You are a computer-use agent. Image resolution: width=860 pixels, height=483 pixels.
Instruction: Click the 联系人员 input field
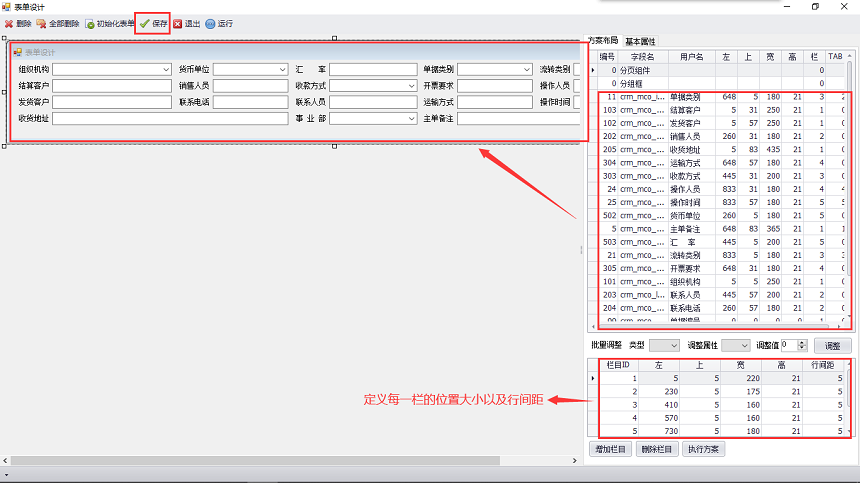click(373, 103)
